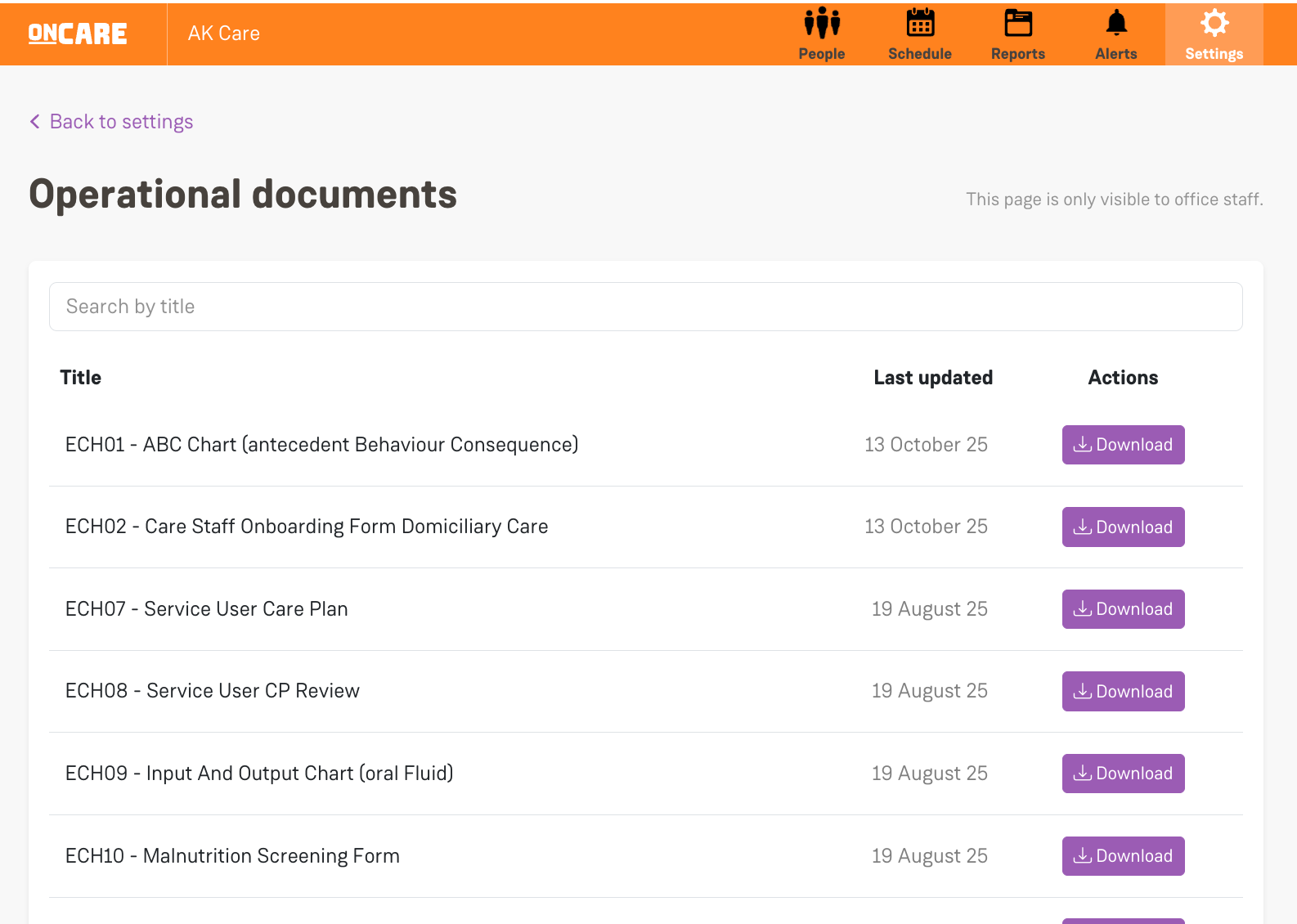Open the Schedule calendar icon

[920, 24]
